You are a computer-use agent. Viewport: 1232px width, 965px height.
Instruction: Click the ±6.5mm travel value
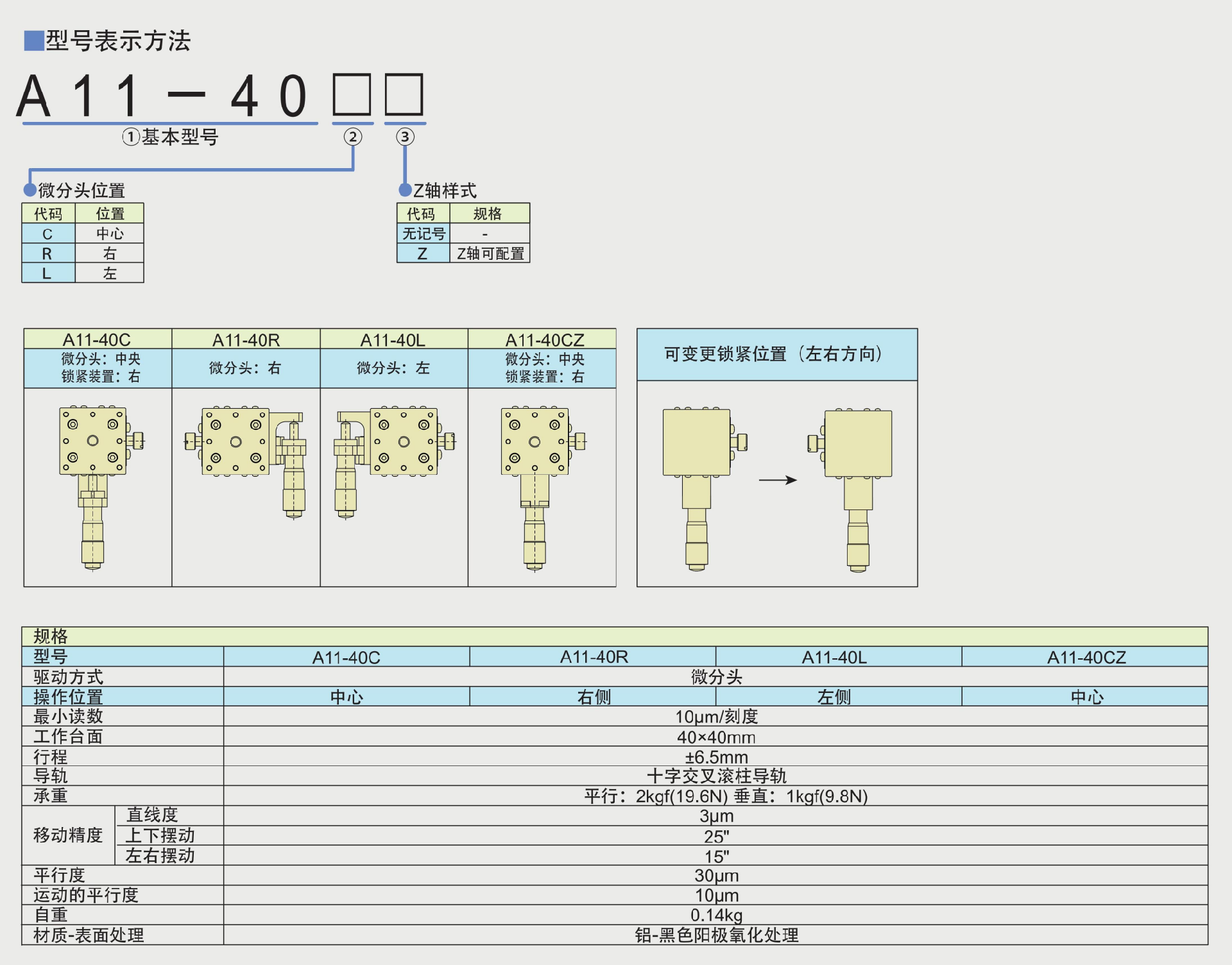coord(716,756)
